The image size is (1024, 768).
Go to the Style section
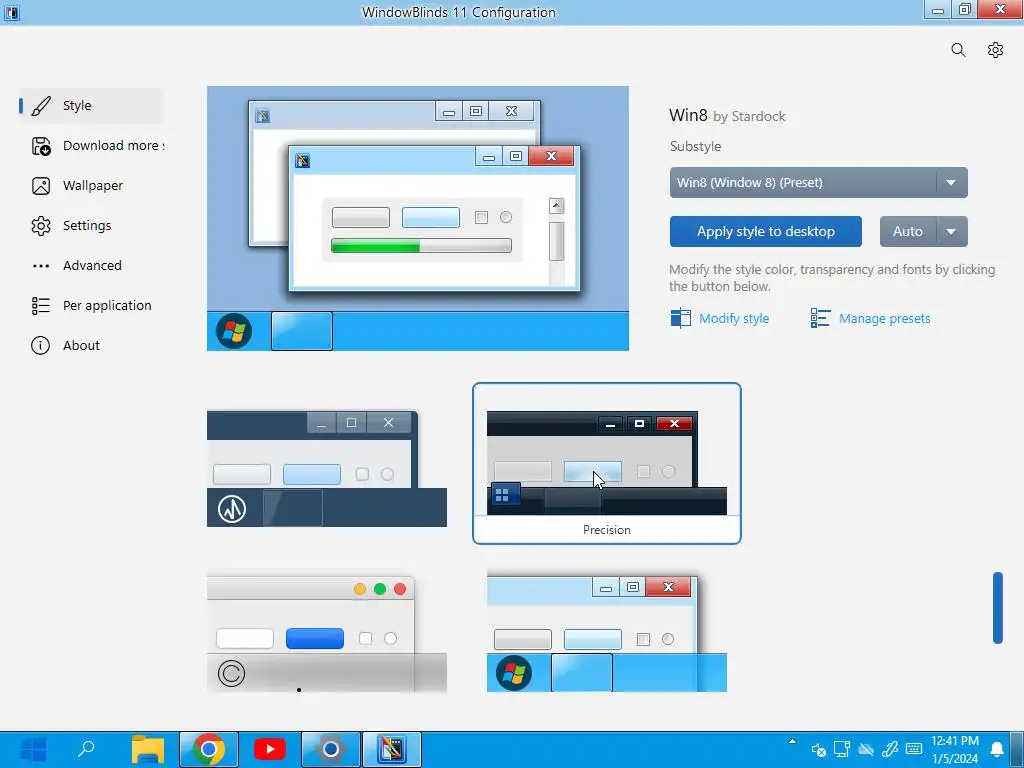pos(91,106)
